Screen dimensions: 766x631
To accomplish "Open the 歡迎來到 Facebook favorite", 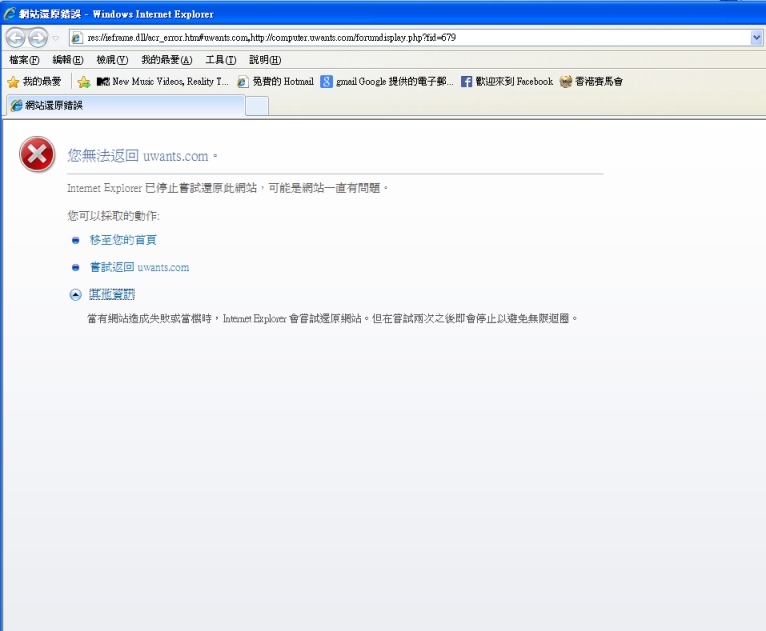I will click(507, 82).
